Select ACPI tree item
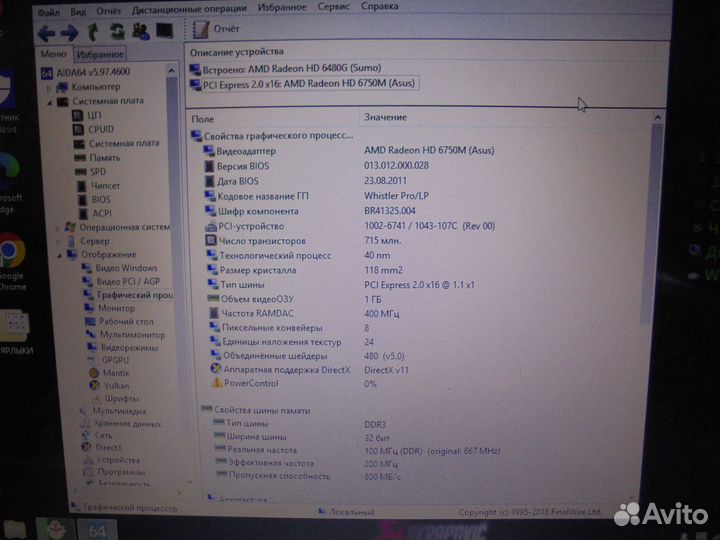 click(95, 213)
